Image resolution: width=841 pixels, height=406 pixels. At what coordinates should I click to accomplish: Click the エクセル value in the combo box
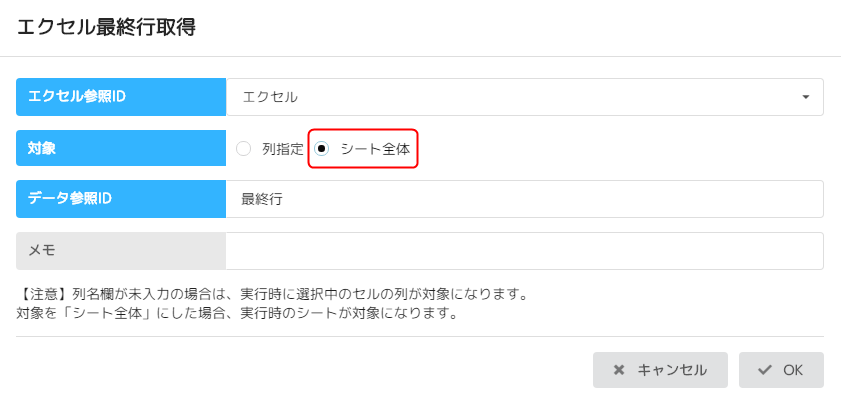tap(270, 97)
